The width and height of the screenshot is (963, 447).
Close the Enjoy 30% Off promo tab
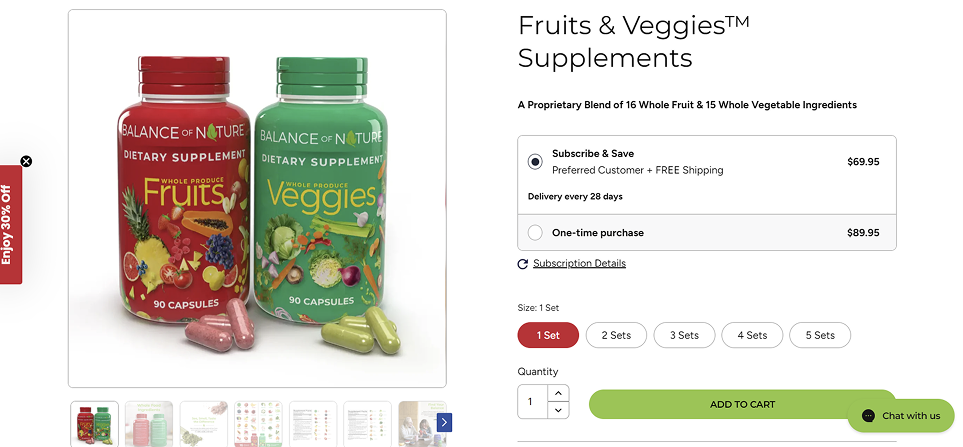[26, 161]
